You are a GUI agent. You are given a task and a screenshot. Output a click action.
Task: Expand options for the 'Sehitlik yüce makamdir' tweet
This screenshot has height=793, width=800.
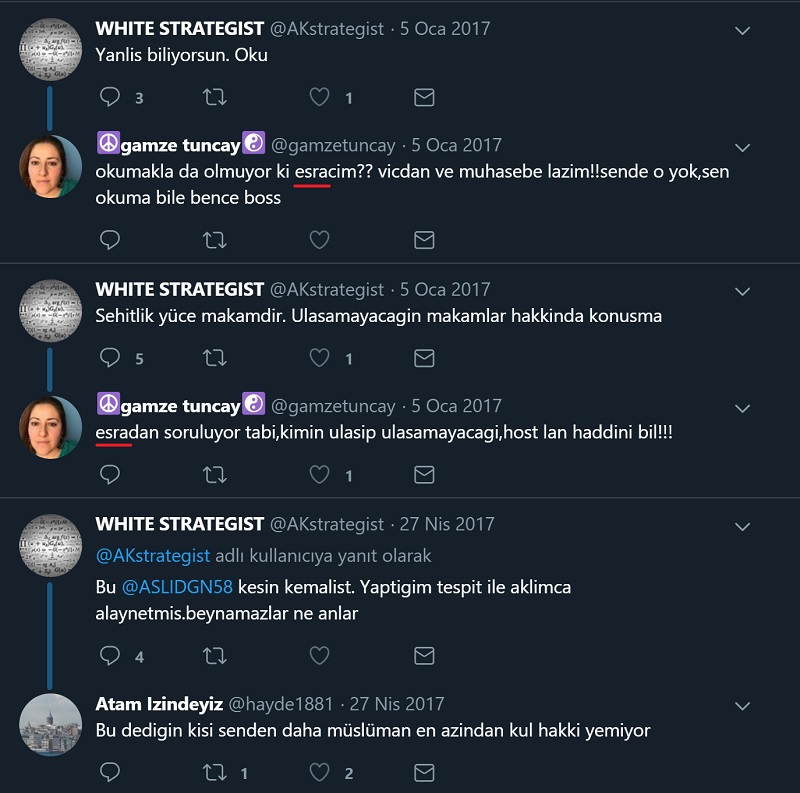coord(742,291)
